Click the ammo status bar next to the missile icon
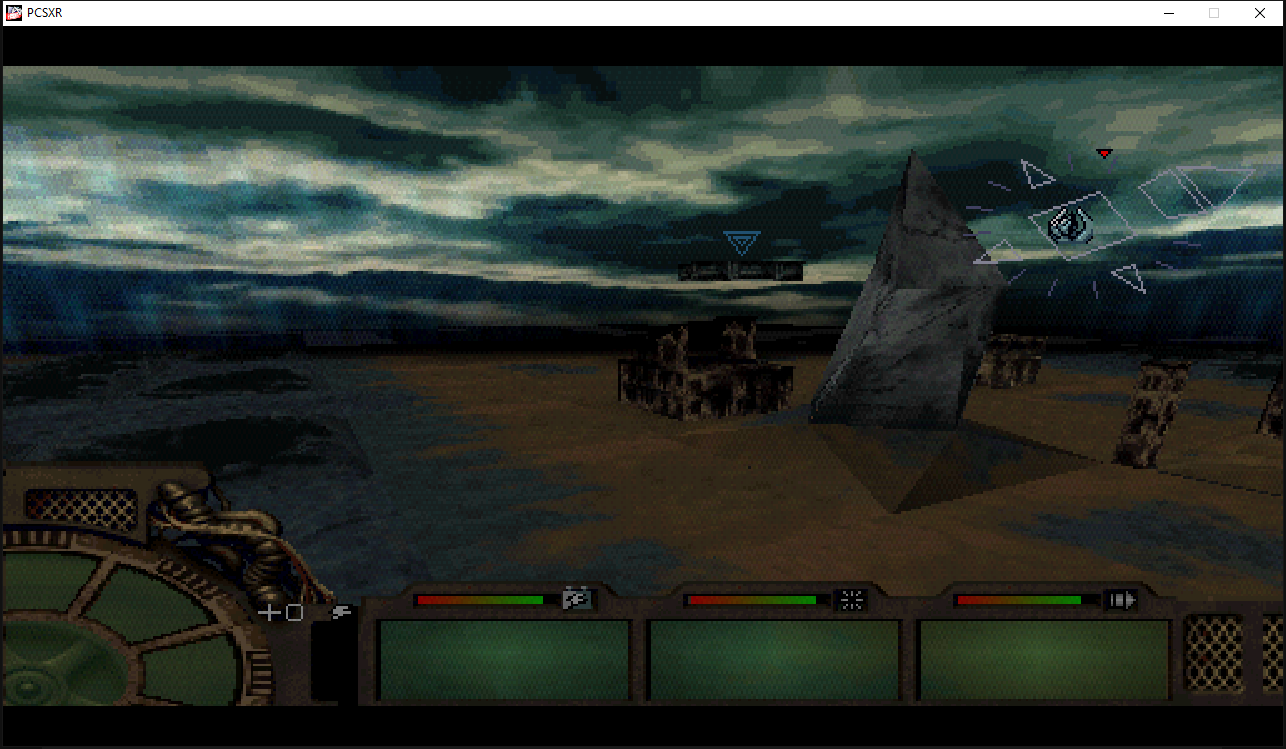The width and height of the screenshot is (1286, 749). coord(1028,600)
